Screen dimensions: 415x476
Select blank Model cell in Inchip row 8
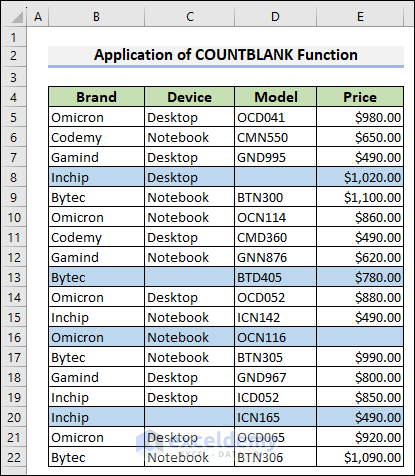(275, 177)
